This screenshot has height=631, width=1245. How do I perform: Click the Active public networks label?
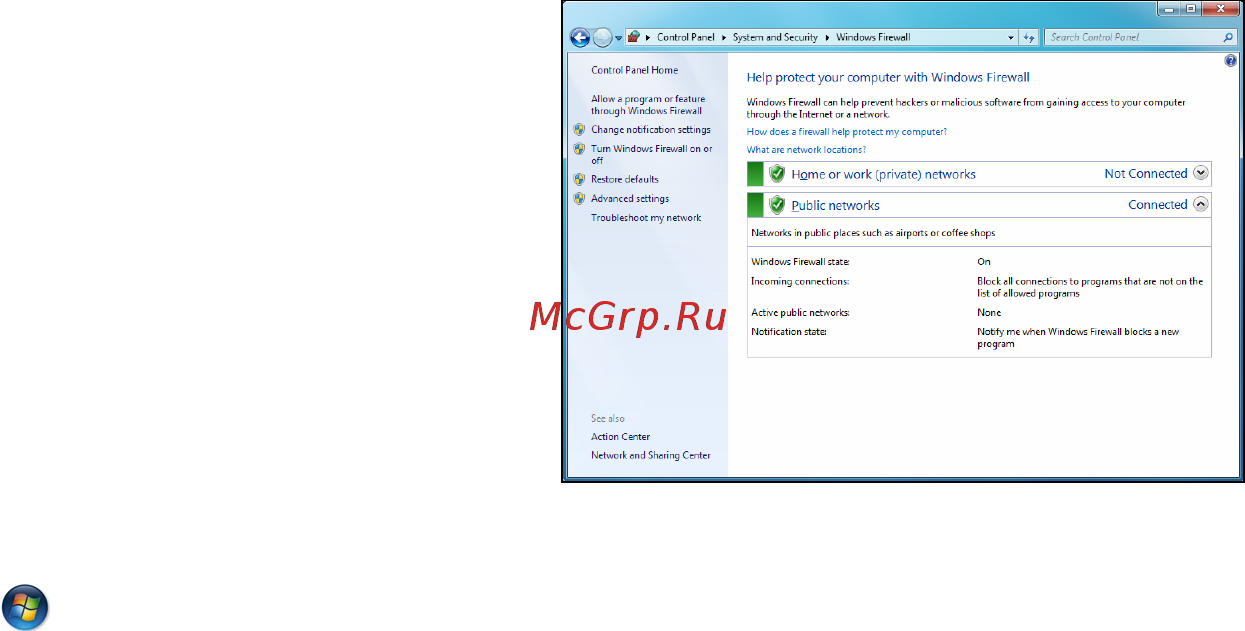tap(800, 313)
